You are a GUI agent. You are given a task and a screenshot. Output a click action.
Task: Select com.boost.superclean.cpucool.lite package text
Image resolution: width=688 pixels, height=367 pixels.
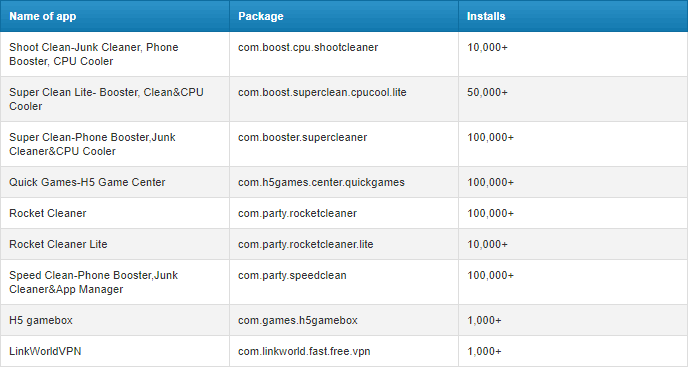coord(322,93)
